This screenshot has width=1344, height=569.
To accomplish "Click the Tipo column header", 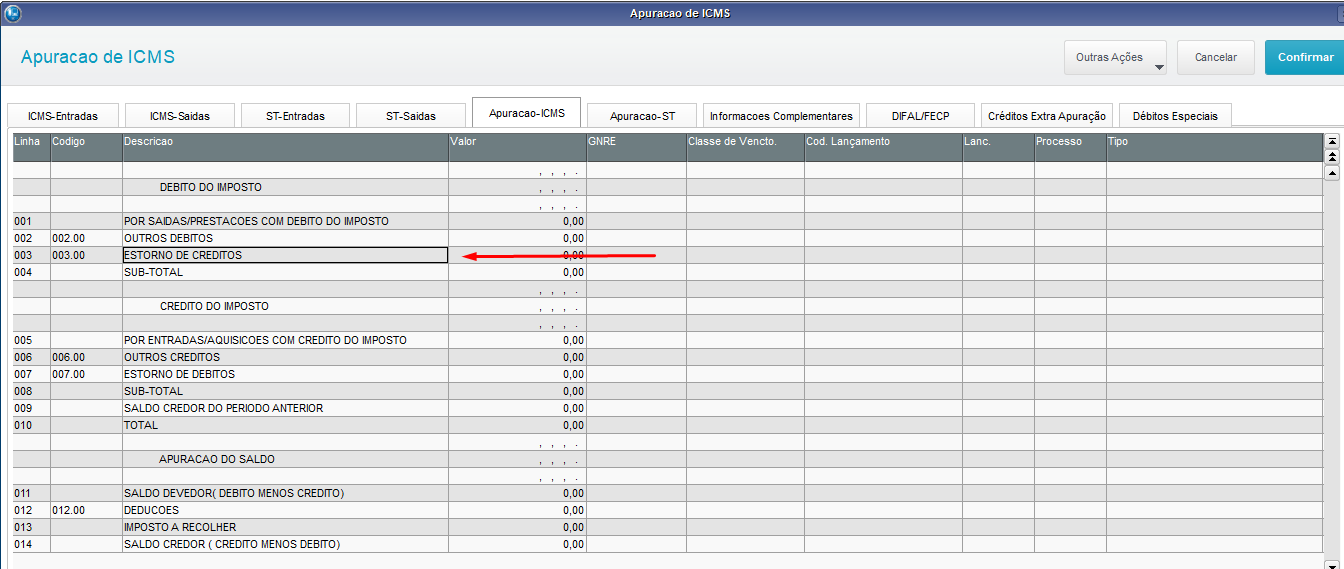I will 1214,147.
